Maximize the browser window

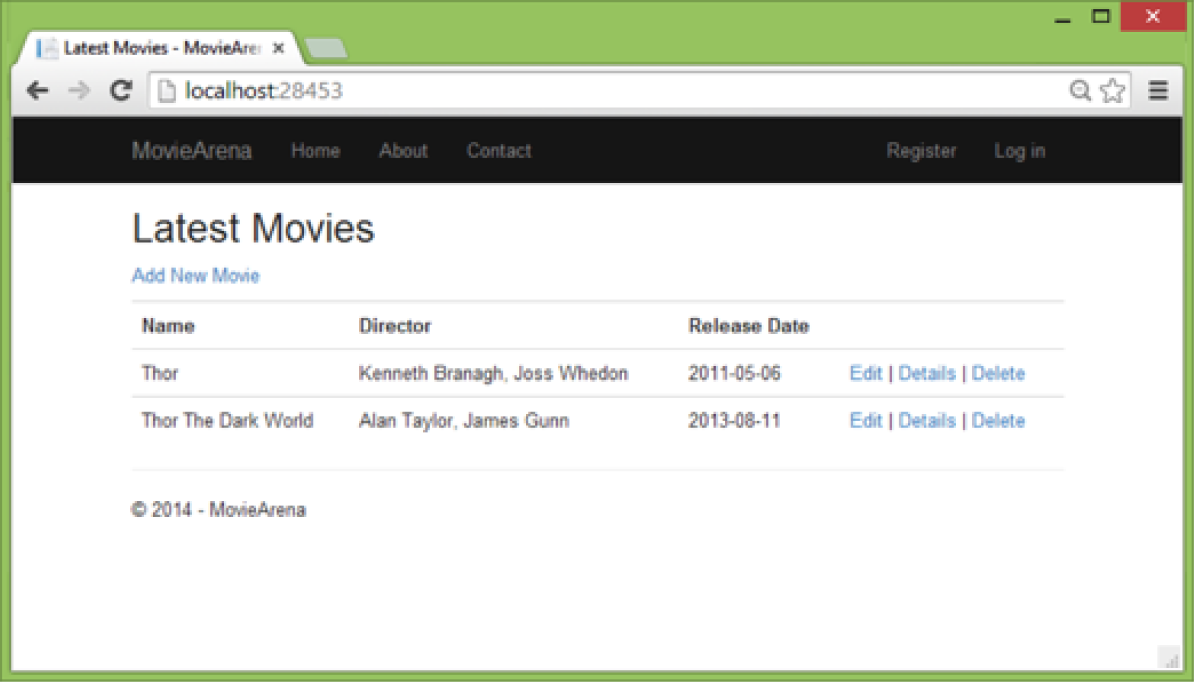[1101, 16]
